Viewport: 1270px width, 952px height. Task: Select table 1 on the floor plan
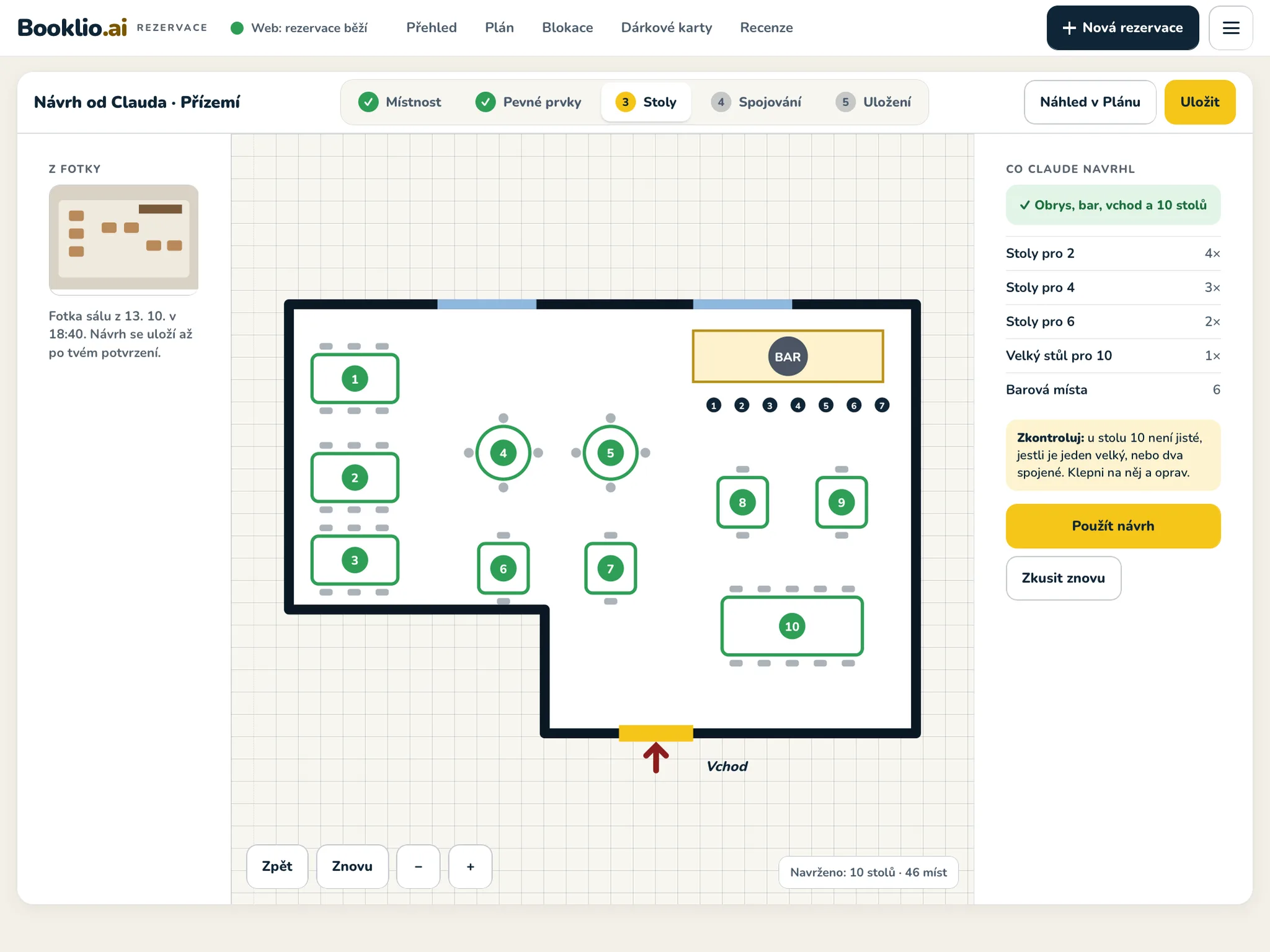tap(355, 378)
